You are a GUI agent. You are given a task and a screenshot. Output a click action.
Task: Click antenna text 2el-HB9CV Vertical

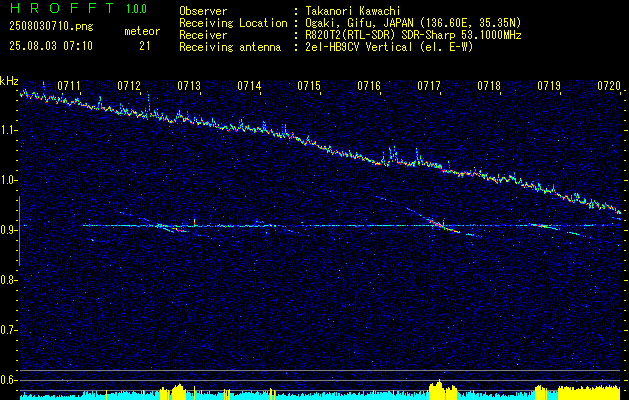coord(359,47)
